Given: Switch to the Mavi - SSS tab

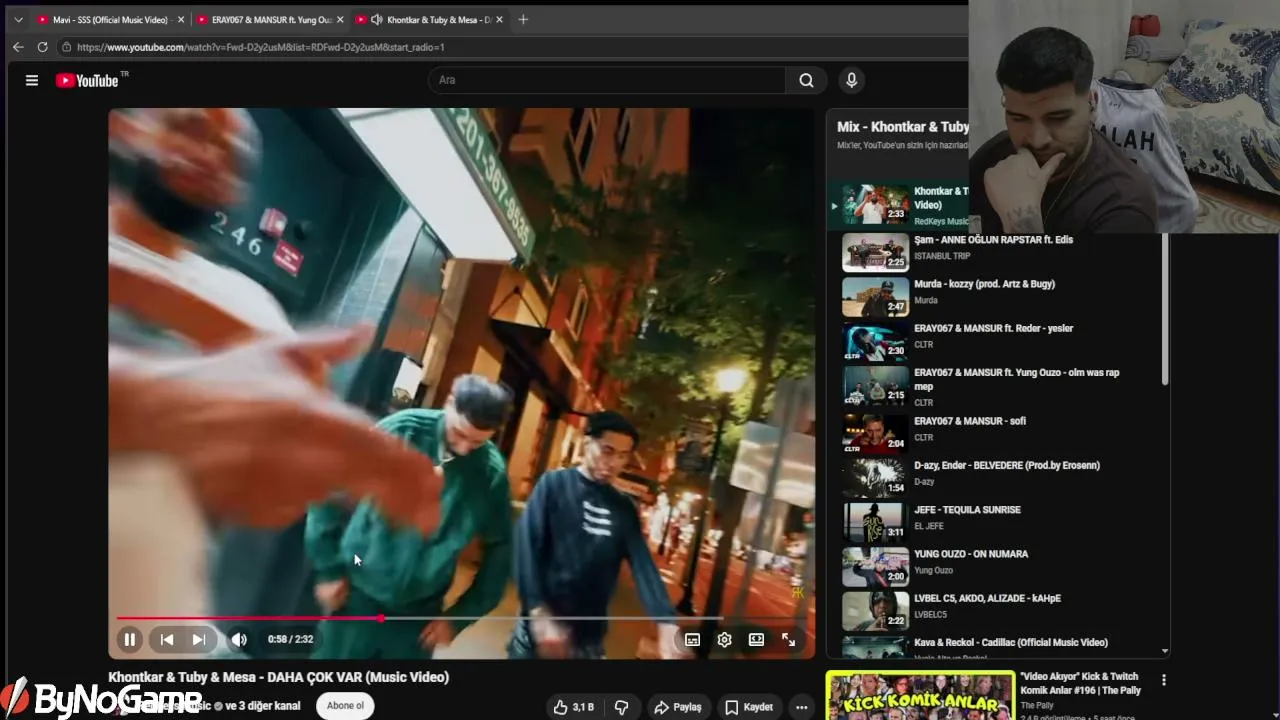Looking at the screenshot, I should tap(110, 19).
